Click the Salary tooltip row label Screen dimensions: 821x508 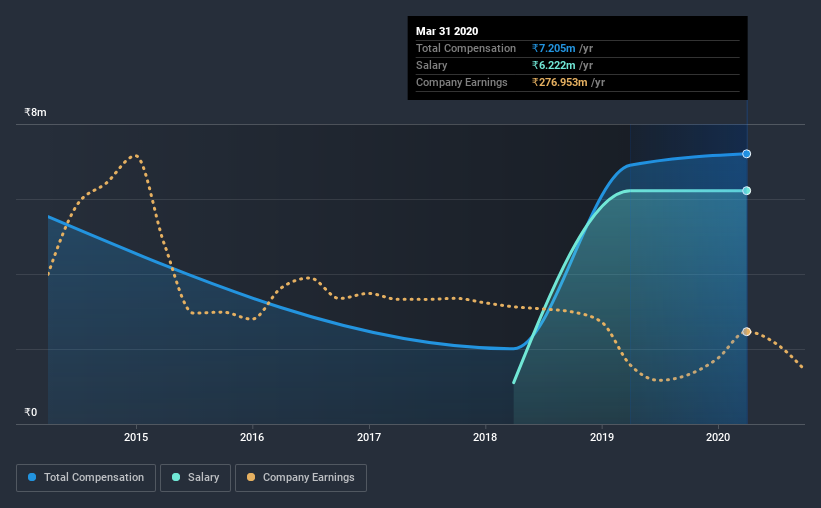point(431,65)
